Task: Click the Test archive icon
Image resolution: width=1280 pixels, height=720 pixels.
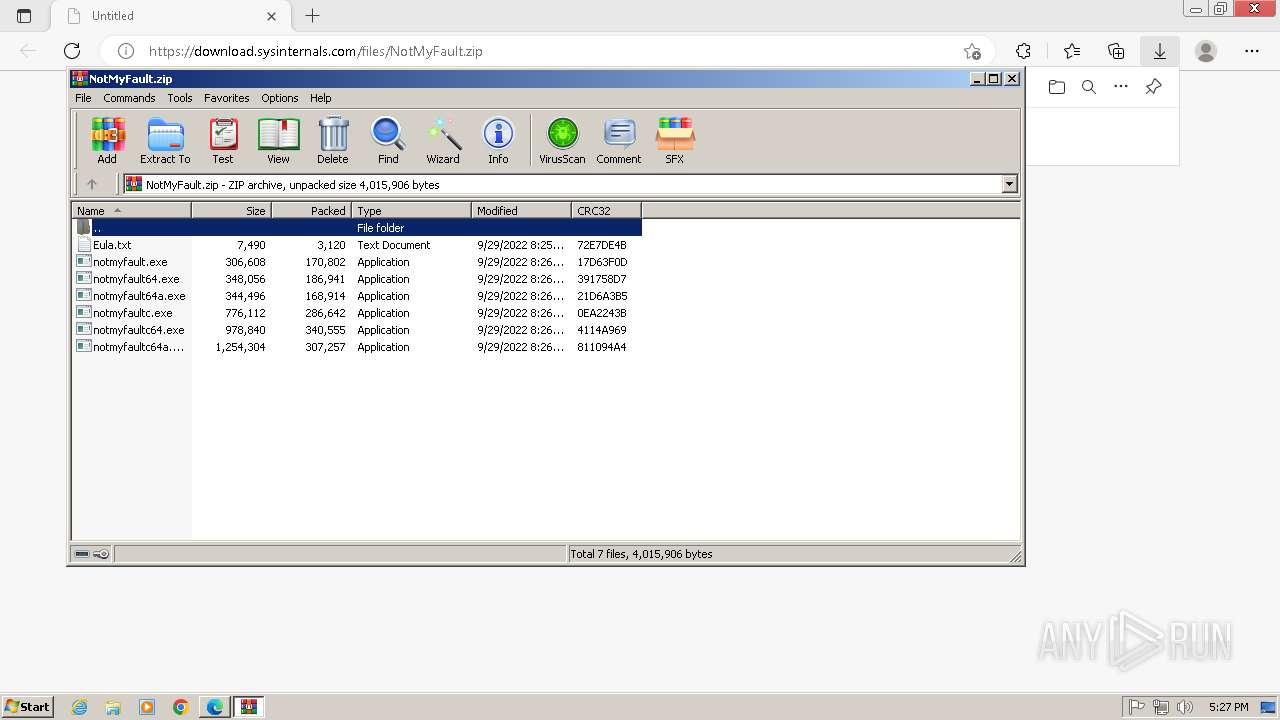Action: 222,140
